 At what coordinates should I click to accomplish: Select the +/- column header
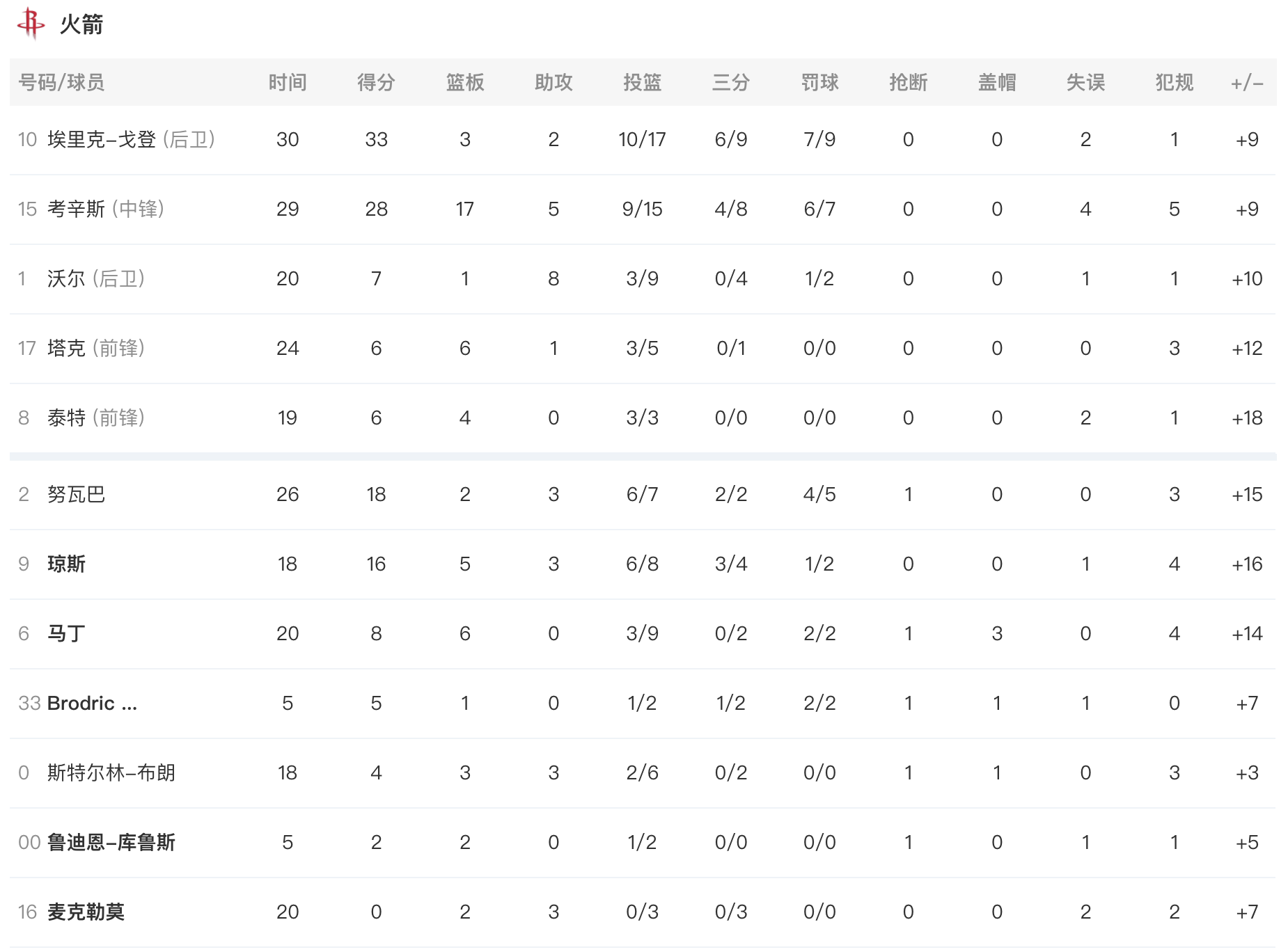click(1246, 83)
